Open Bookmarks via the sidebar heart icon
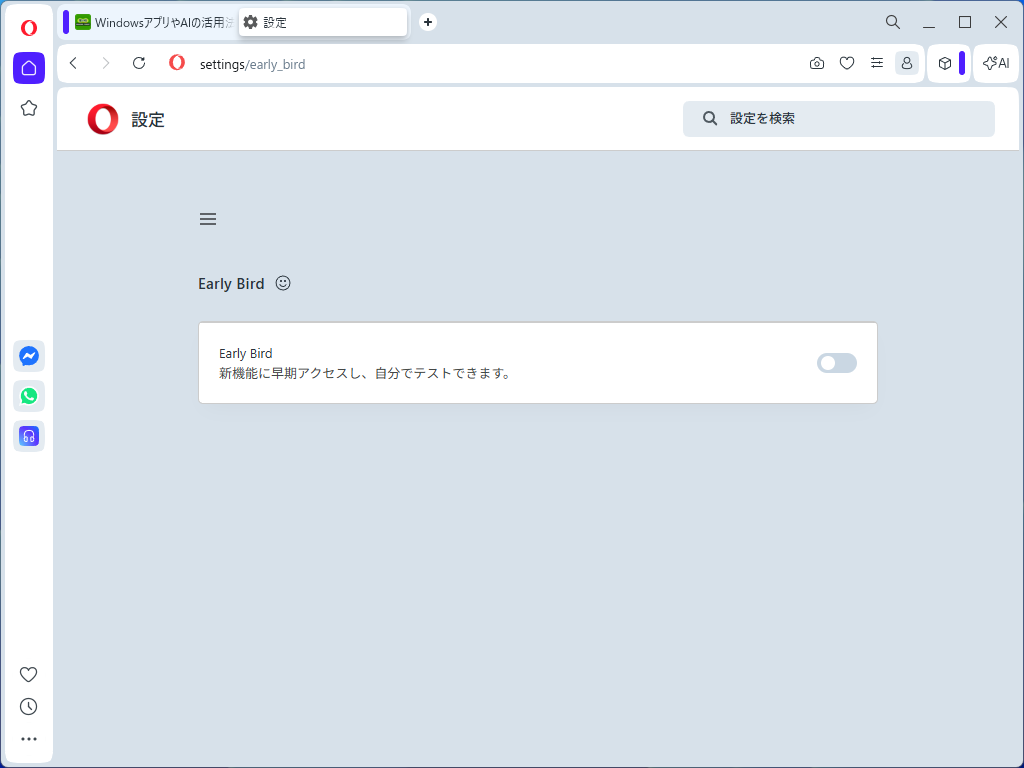 [28, 674]
